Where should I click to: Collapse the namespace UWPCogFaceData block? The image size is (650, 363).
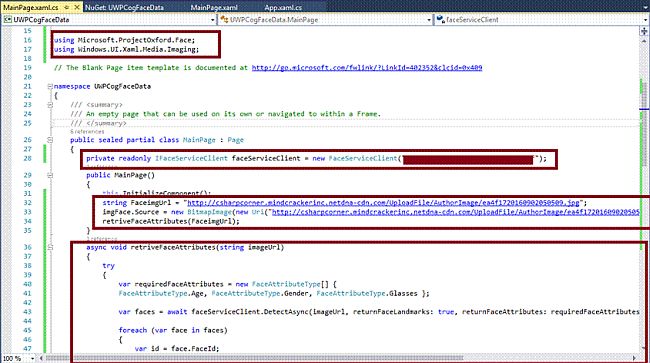click(x=50, y=86)
